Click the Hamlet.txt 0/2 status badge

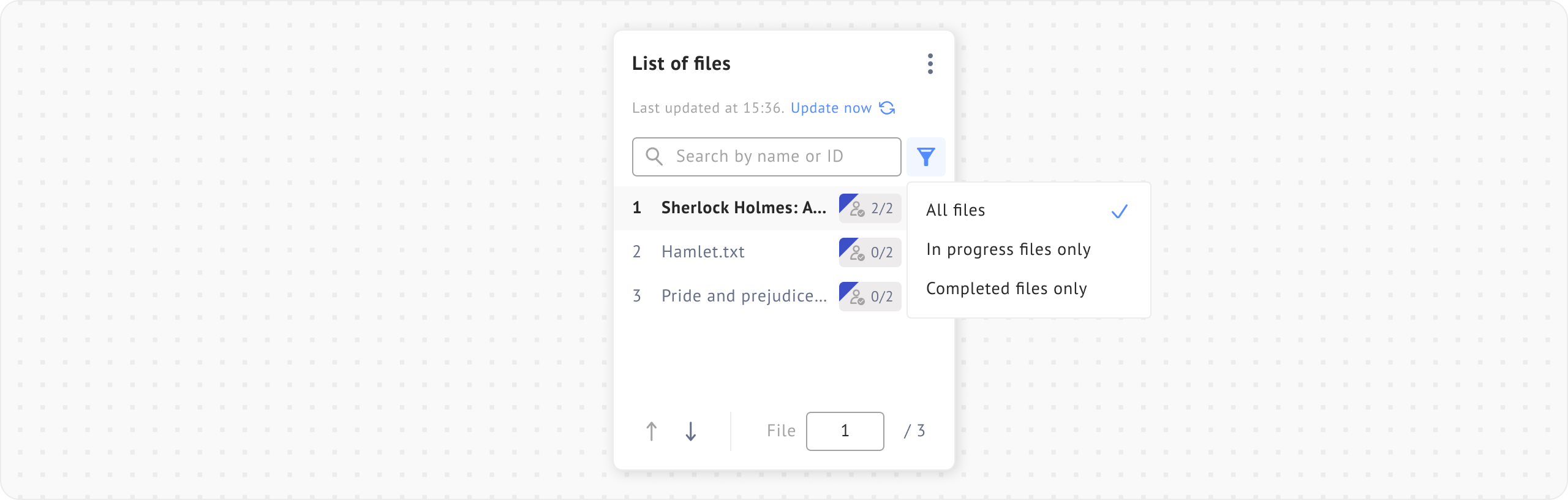870,252
